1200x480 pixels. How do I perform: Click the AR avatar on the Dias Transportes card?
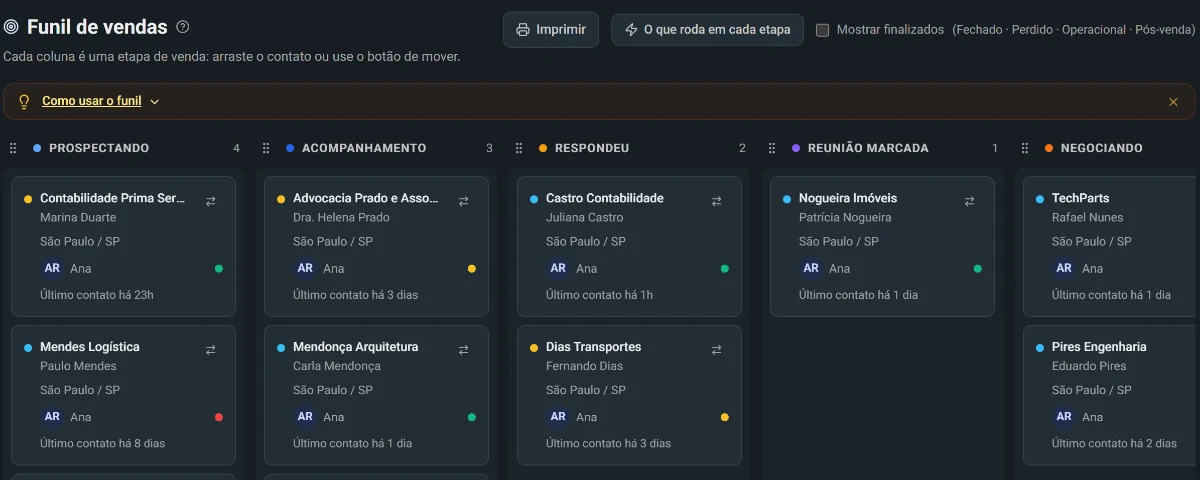pyautogui.click(x=558, y=417)
